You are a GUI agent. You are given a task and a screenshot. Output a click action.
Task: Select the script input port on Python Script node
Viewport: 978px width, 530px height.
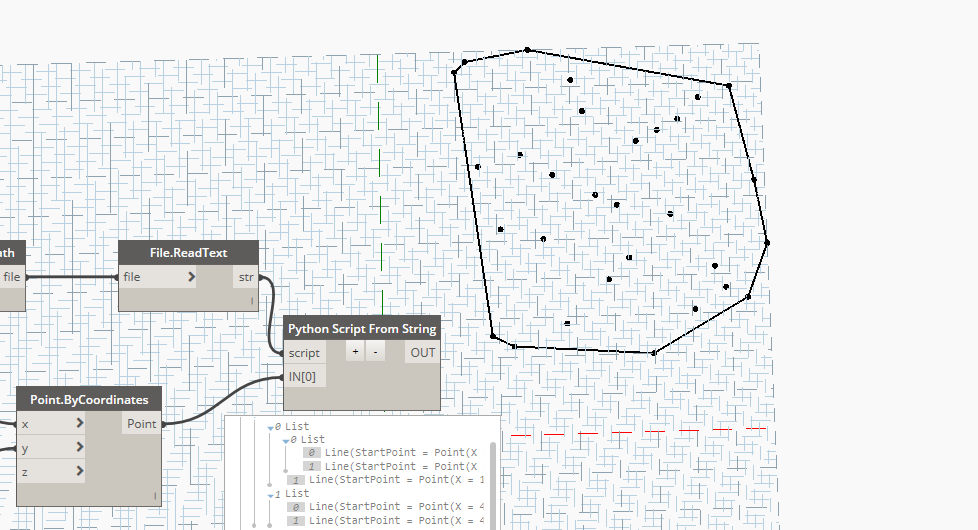point(304,353)
